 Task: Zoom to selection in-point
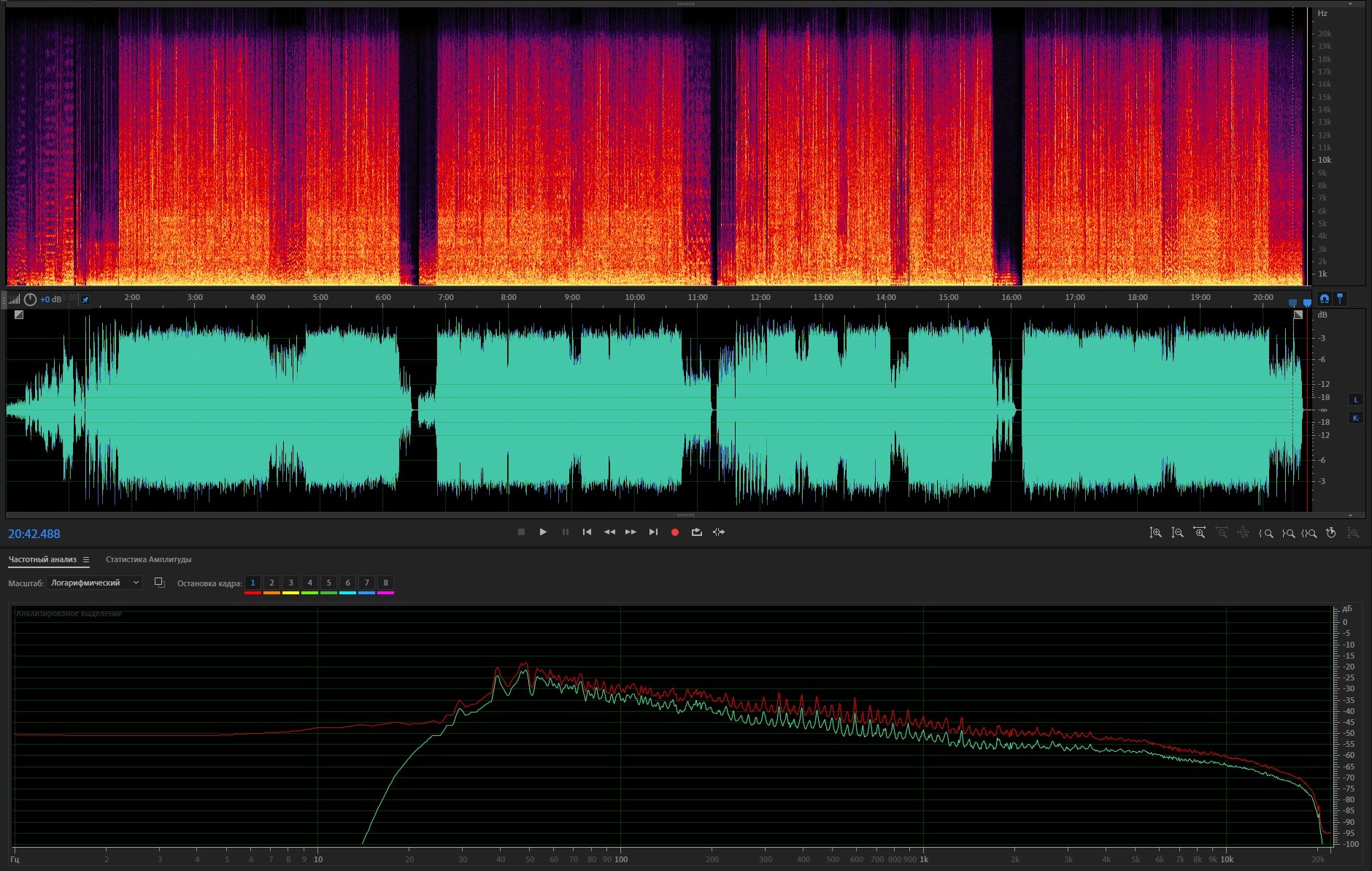[1266, 533]
